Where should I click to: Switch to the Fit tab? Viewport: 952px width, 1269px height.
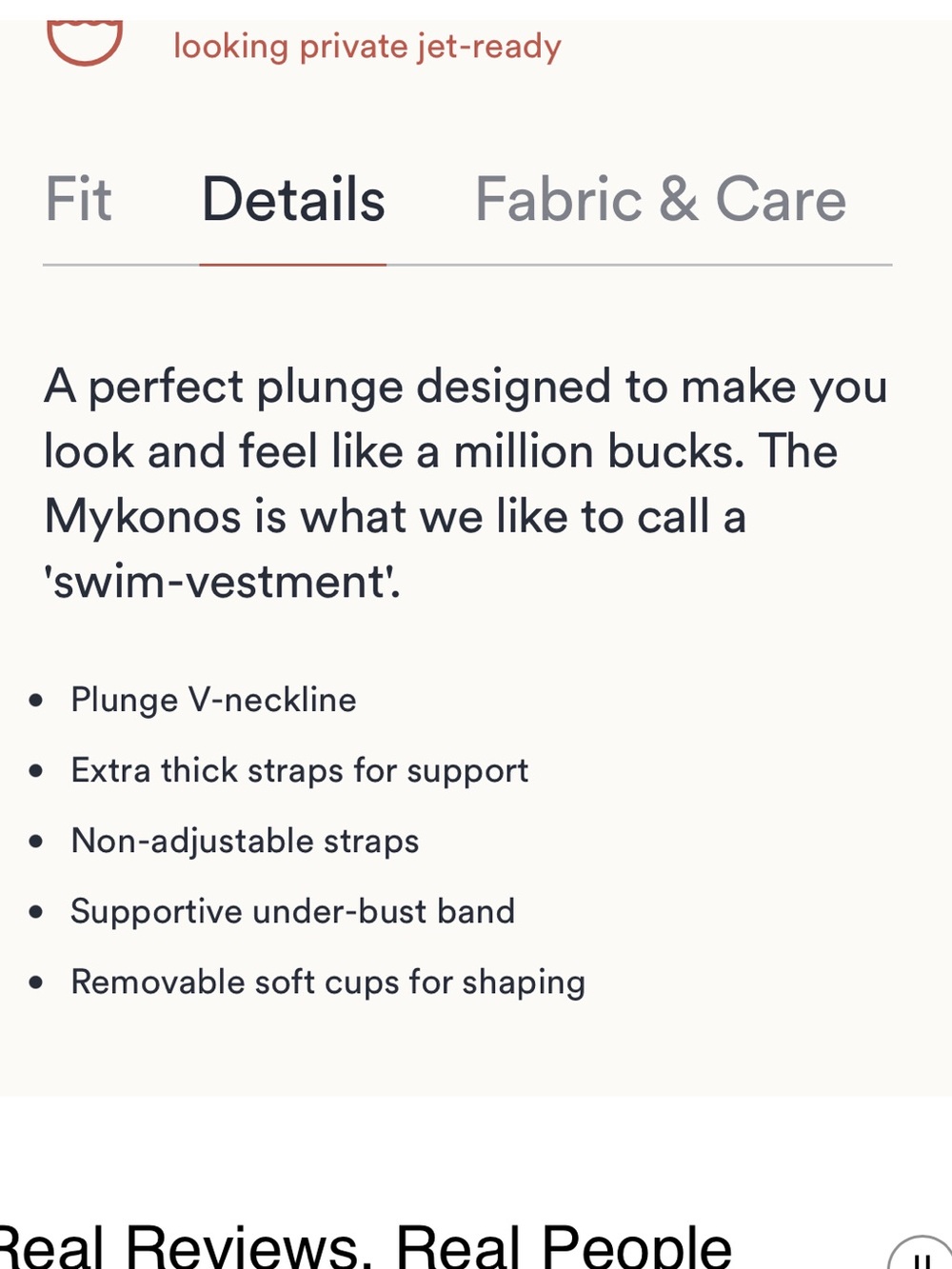point(78,199)
